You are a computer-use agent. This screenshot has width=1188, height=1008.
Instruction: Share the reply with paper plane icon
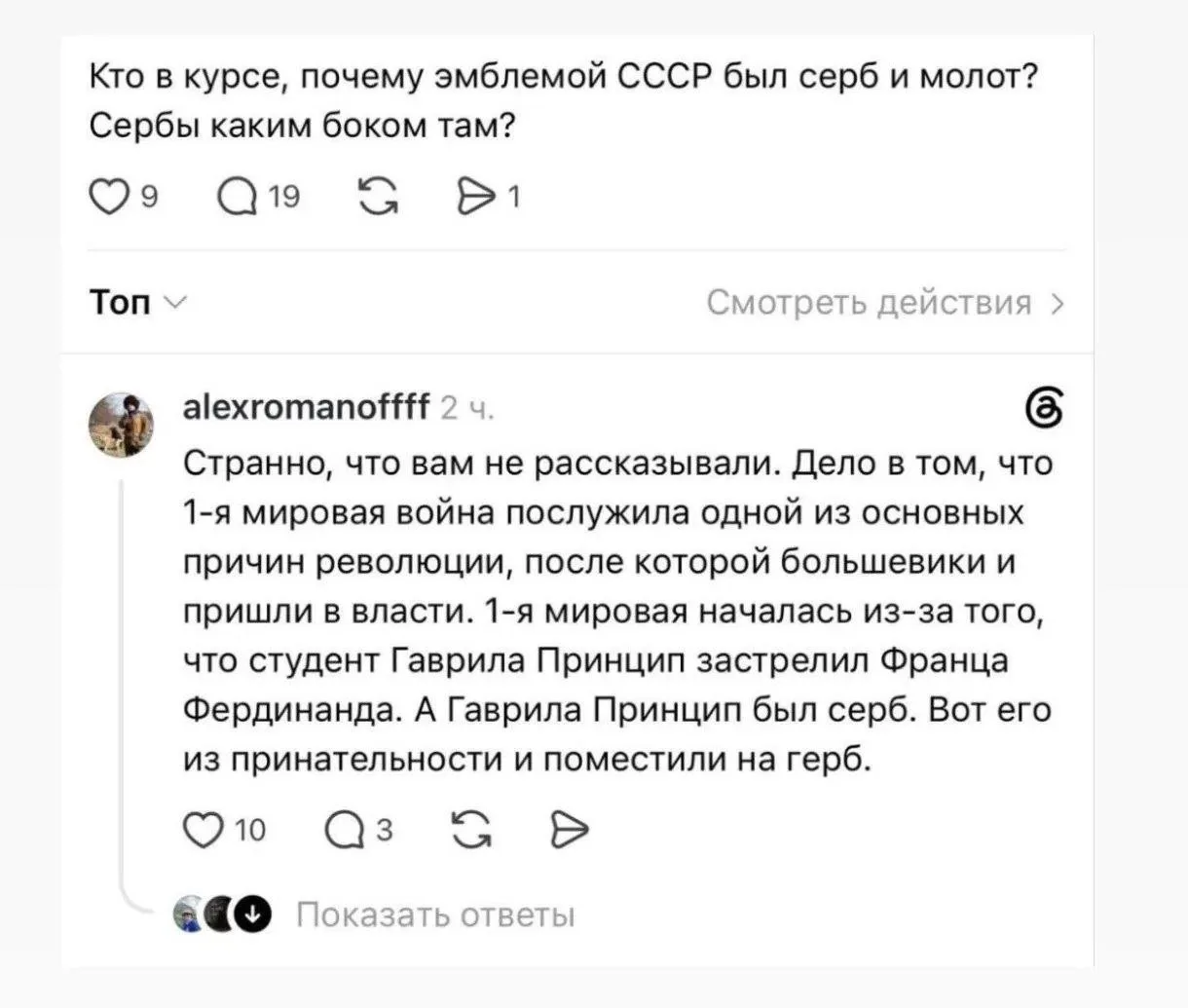[570, 829]
